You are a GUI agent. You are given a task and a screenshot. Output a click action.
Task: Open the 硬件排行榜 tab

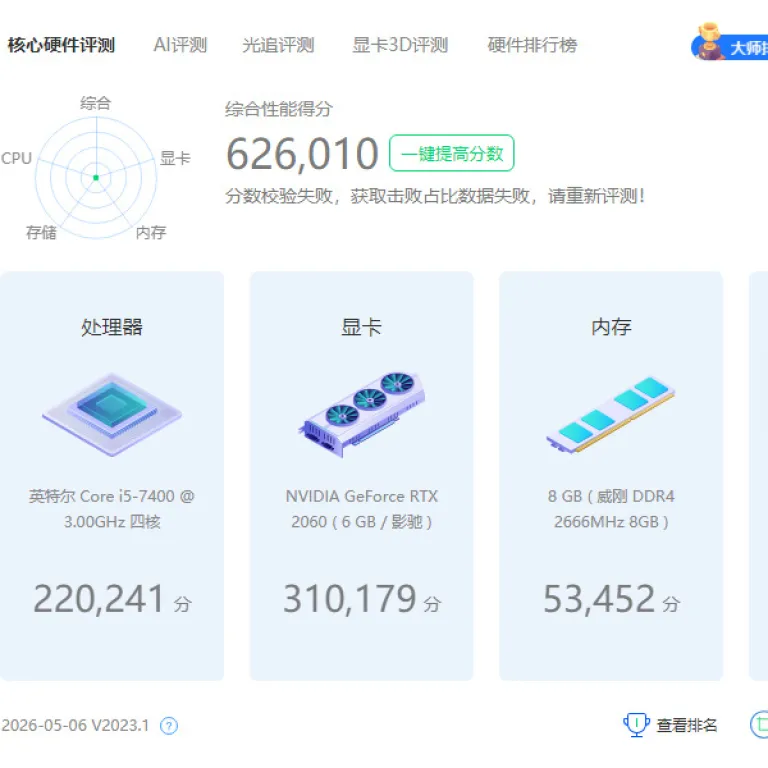pos(532,45)
